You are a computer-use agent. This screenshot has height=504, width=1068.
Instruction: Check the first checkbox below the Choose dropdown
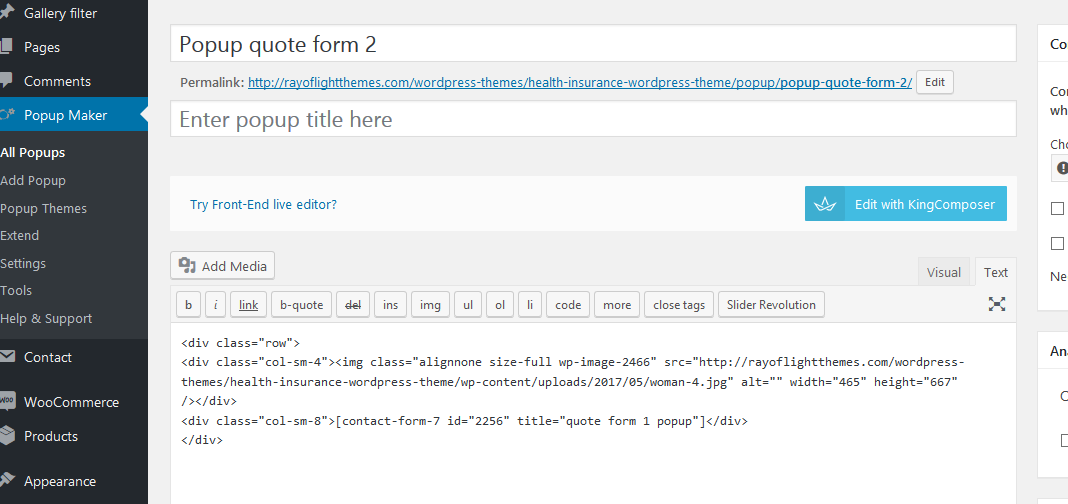1057,209
